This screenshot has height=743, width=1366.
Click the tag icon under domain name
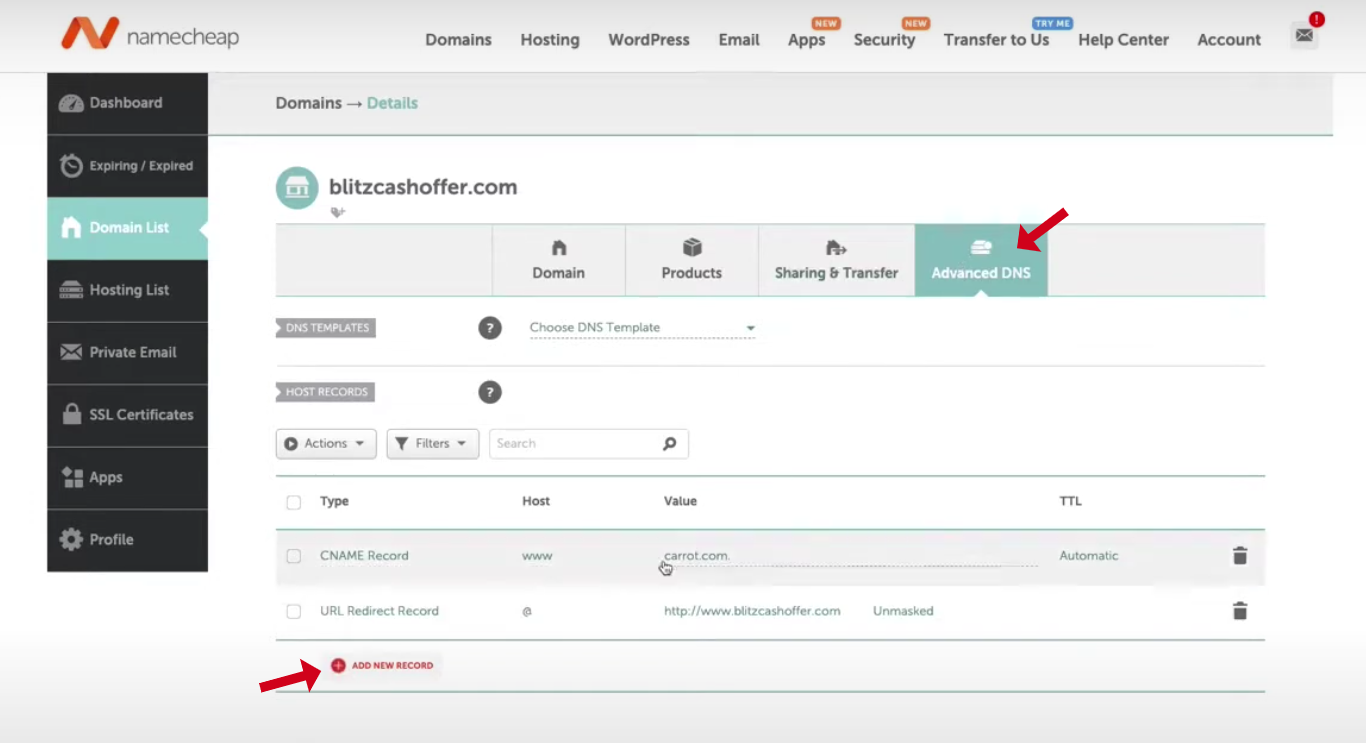click(x=338, y=212)
